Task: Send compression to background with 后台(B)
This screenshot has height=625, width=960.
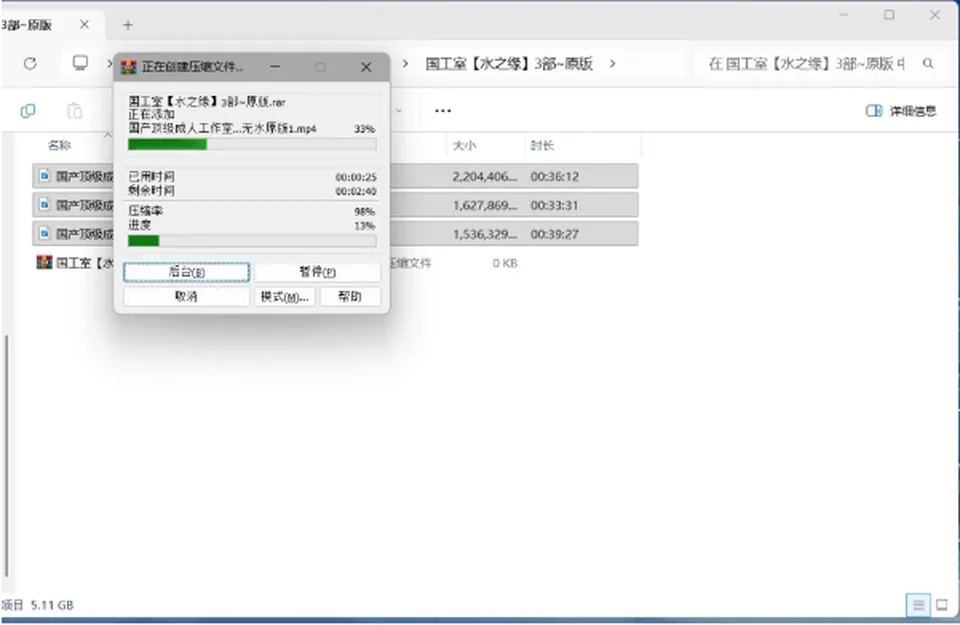Action: coord(186,272)
